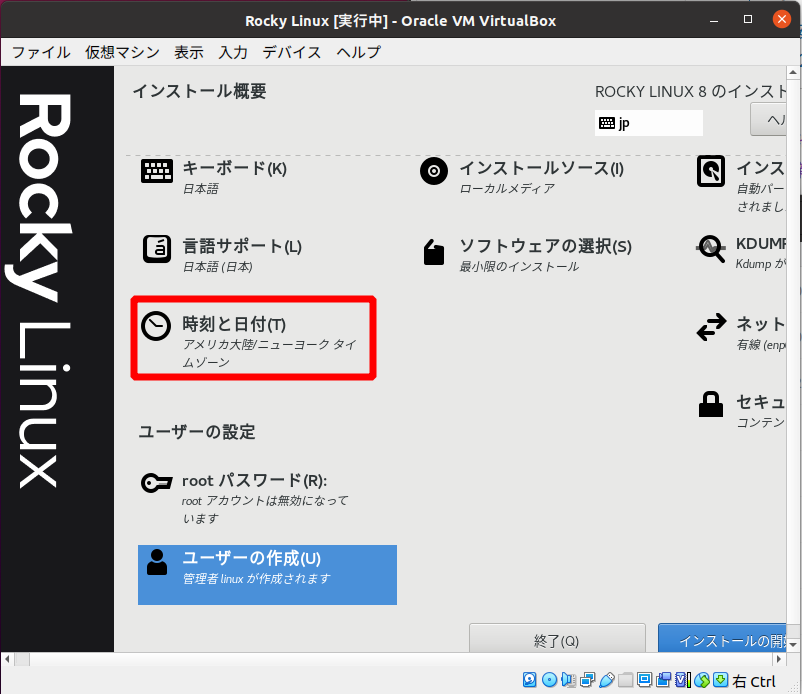Click the ユーザーの設定 section heading
Viewport: 802px width, 694px height.
(x=197, y=432)
